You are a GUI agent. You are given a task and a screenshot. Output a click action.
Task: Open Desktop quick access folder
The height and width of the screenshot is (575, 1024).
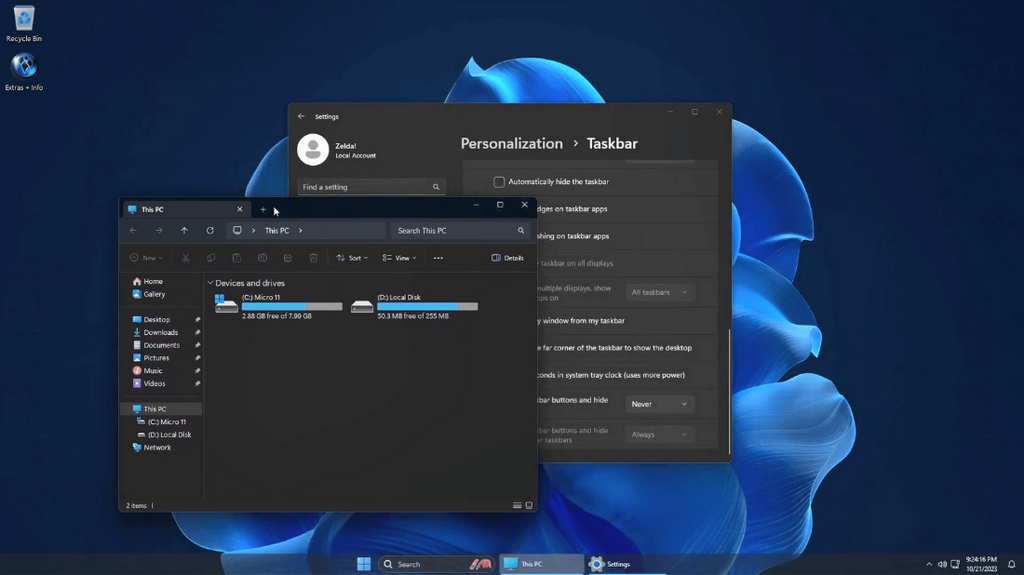pyautogui.click(x=152, y=320)
